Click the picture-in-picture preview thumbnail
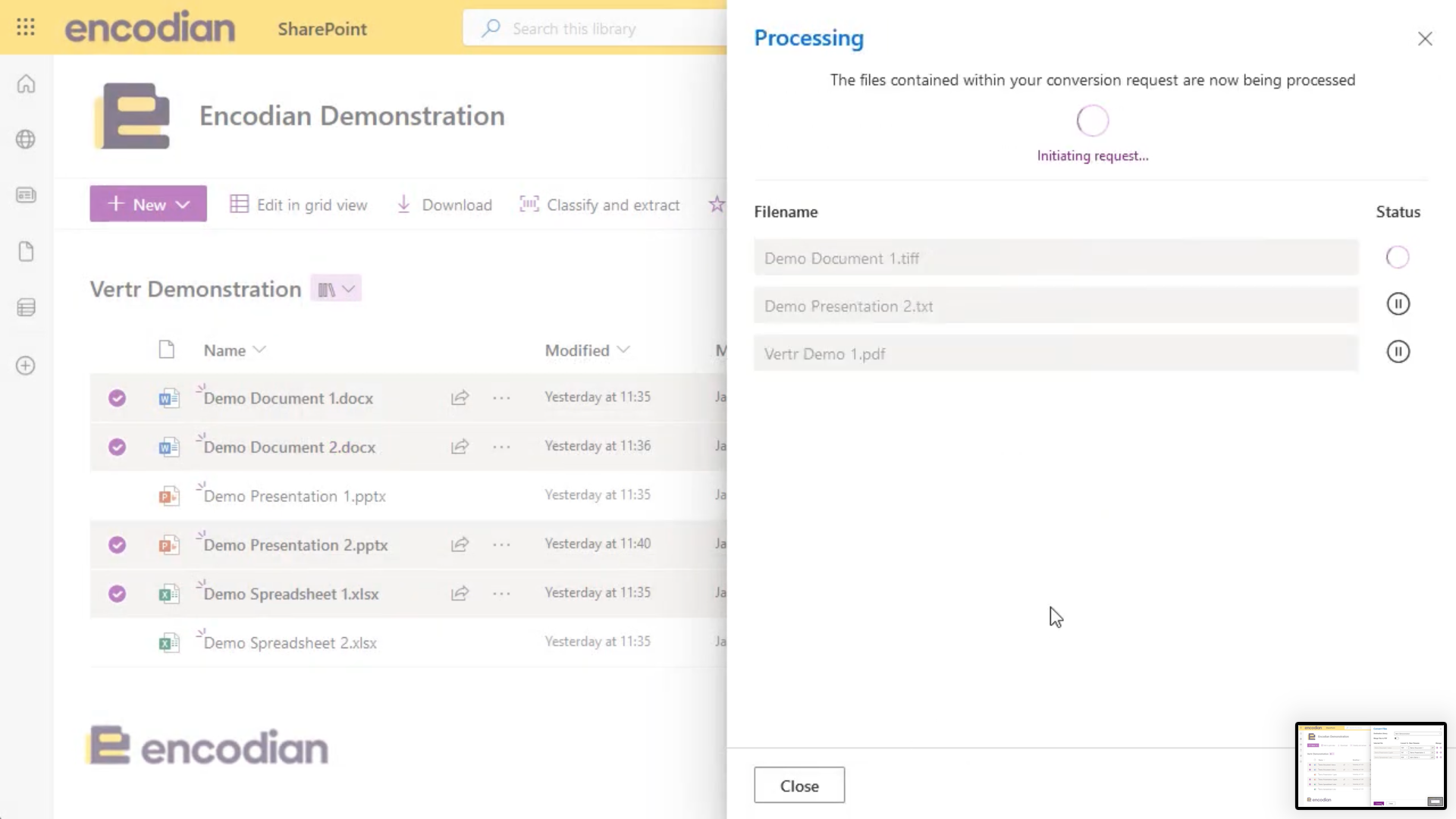Screen dimensions: 1456x819 pyautogui.click(x=1371, y=766)
